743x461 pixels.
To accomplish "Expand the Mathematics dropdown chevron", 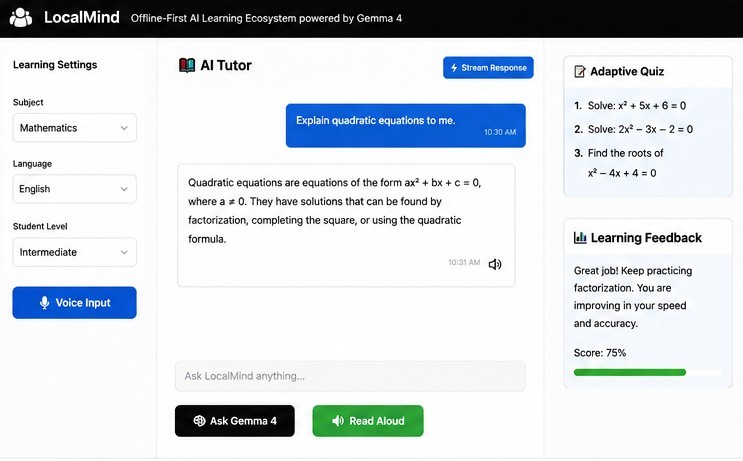I will coord(124,128).
